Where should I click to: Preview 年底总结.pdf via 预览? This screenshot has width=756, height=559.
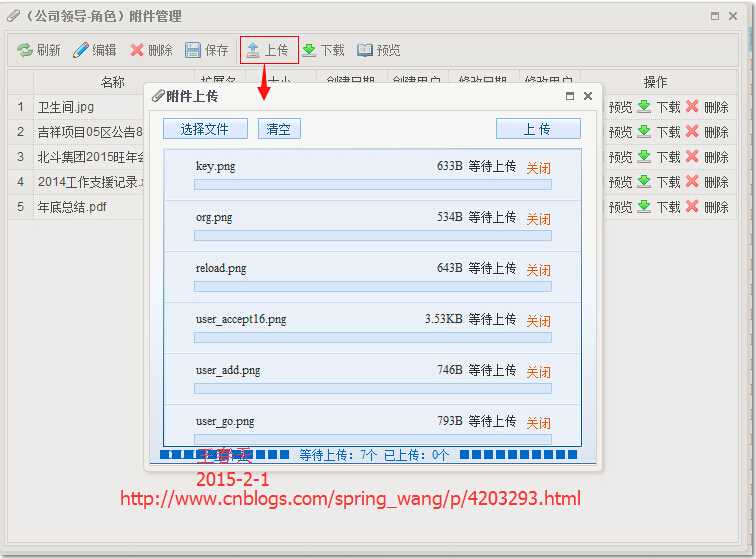(621, 207)
